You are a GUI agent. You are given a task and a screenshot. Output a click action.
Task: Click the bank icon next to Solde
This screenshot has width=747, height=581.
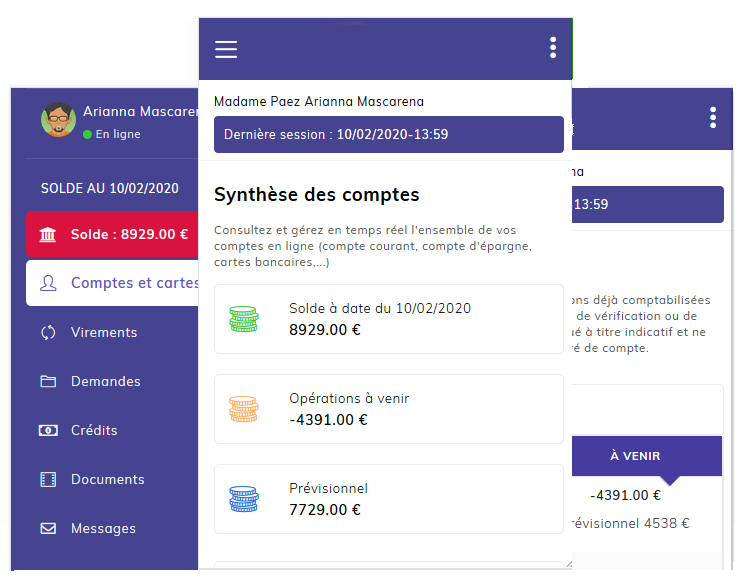(48, 235)
